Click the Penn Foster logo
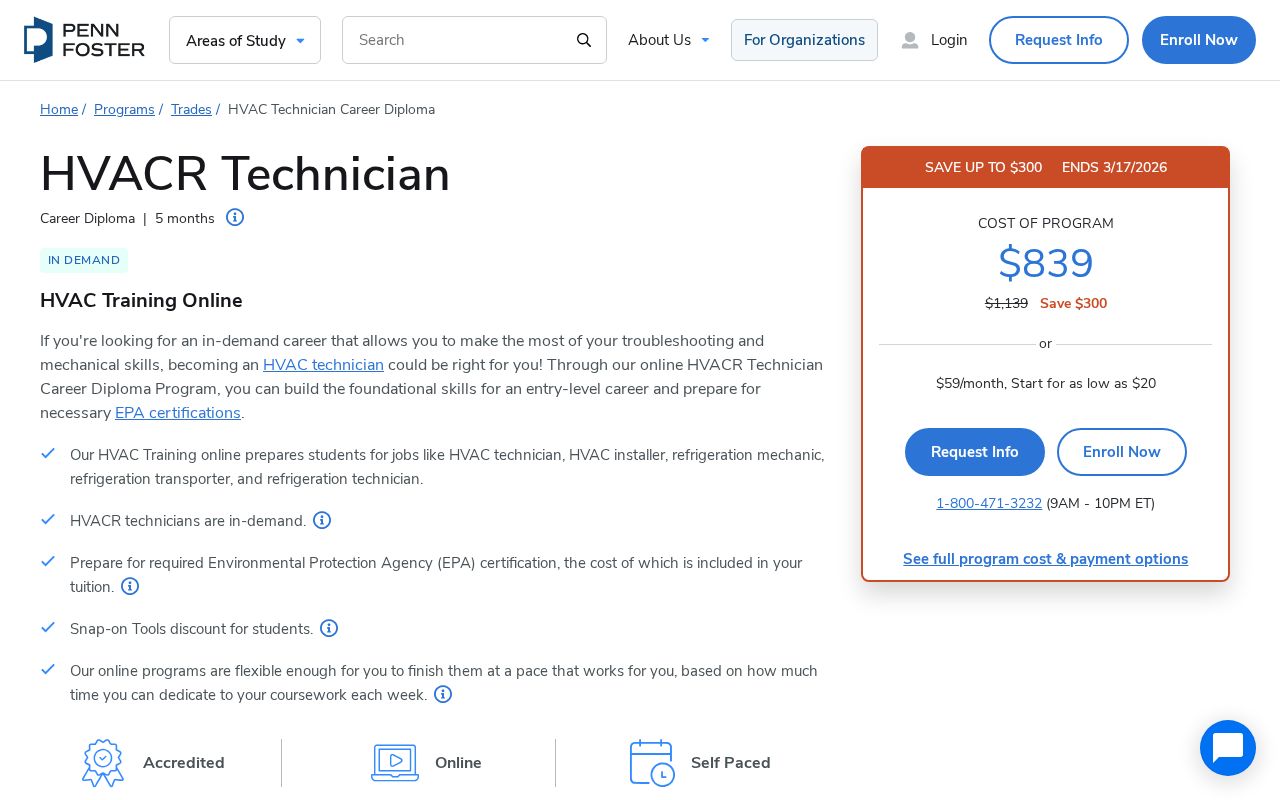The image size is (1280, 800). pyautogui.click(x=84, y=40)
